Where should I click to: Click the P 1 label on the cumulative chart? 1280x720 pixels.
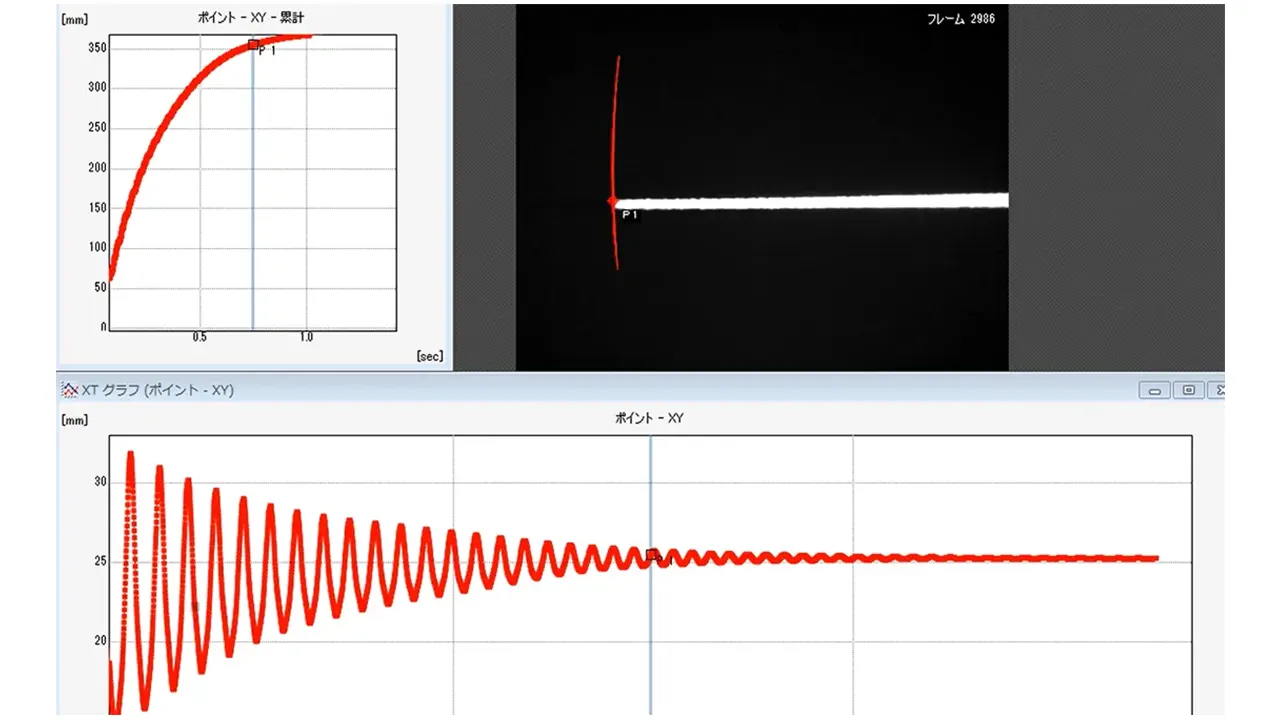coord(267,51)
